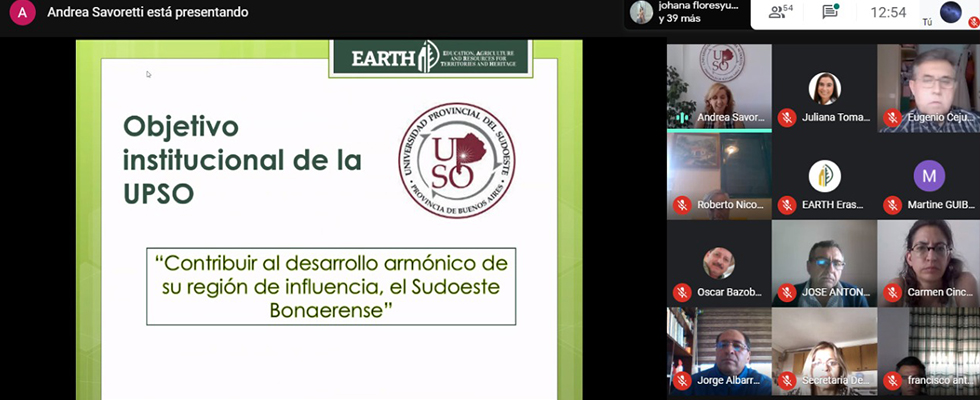Click the muted mic on Juliana Toma tile
This screenshot has height=400, width=980.
pyautogui.click(x=787, y=117)
